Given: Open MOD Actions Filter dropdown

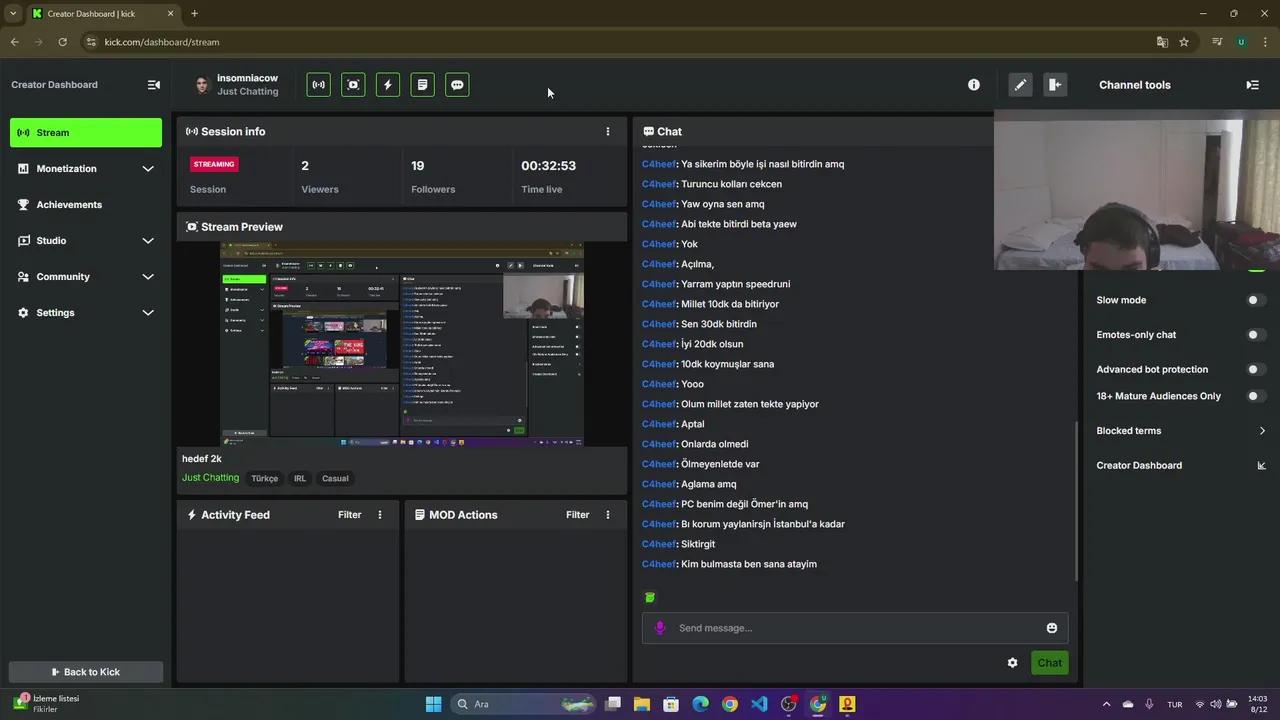Looking at the screenshot, I should [x=577, y=515].
